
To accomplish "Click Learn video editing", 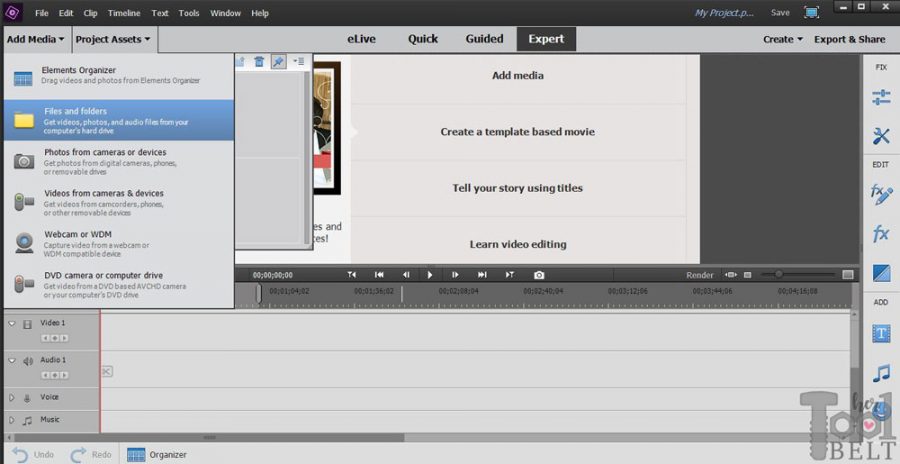I will pyautogui.click(x=518, y=244).
